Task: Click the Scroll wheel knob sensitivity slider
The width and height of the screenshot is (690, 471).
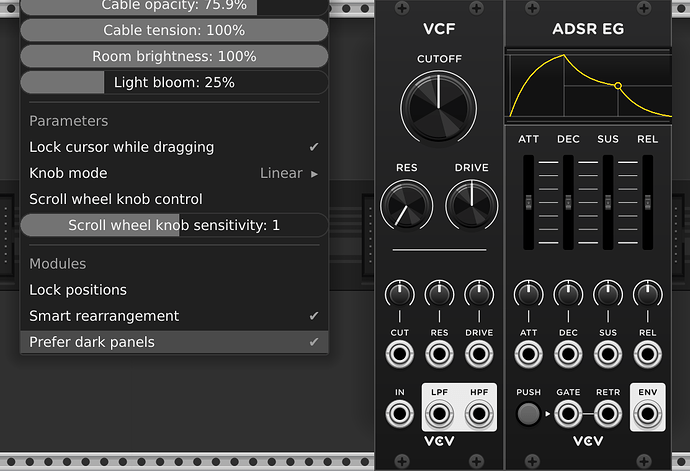Action: pos(174,225)
